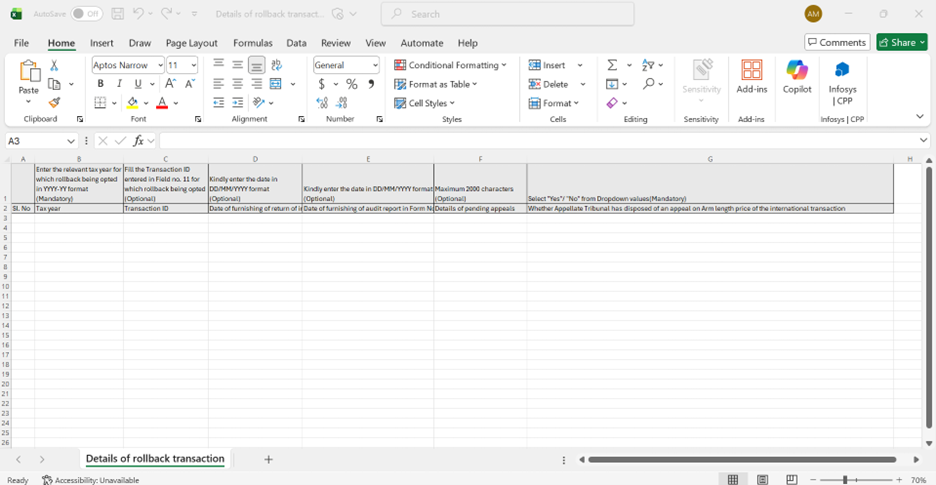Viewport: 936px width, 485px height.
Task: Apply the yellow fill color
Action: pyautogui.click(x=133, y=103)
